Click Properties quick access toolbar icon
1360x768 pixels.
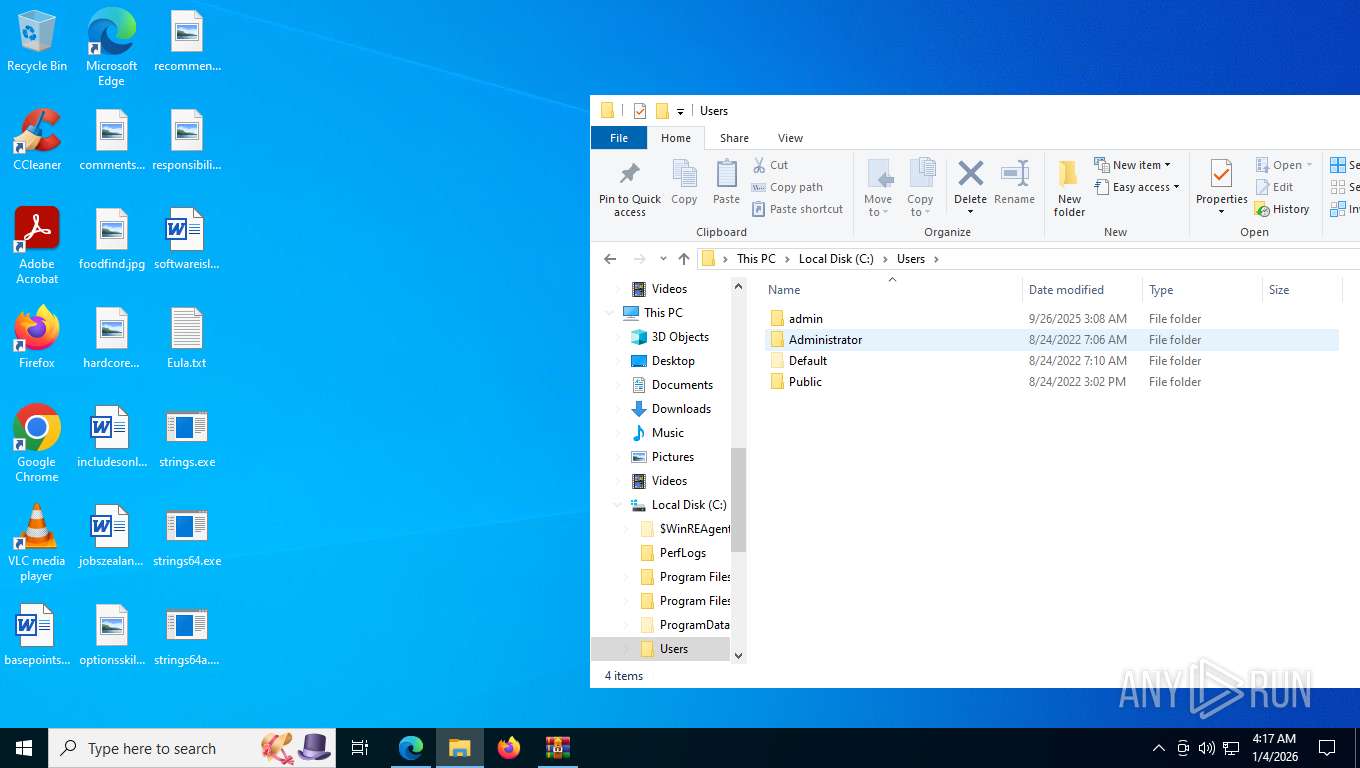click(640, 111)
